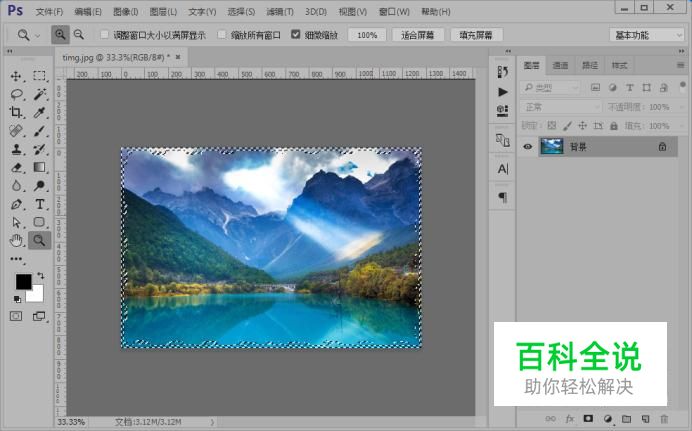
Task: Click the Add layer style fx icon
Action: pos(570,419)
